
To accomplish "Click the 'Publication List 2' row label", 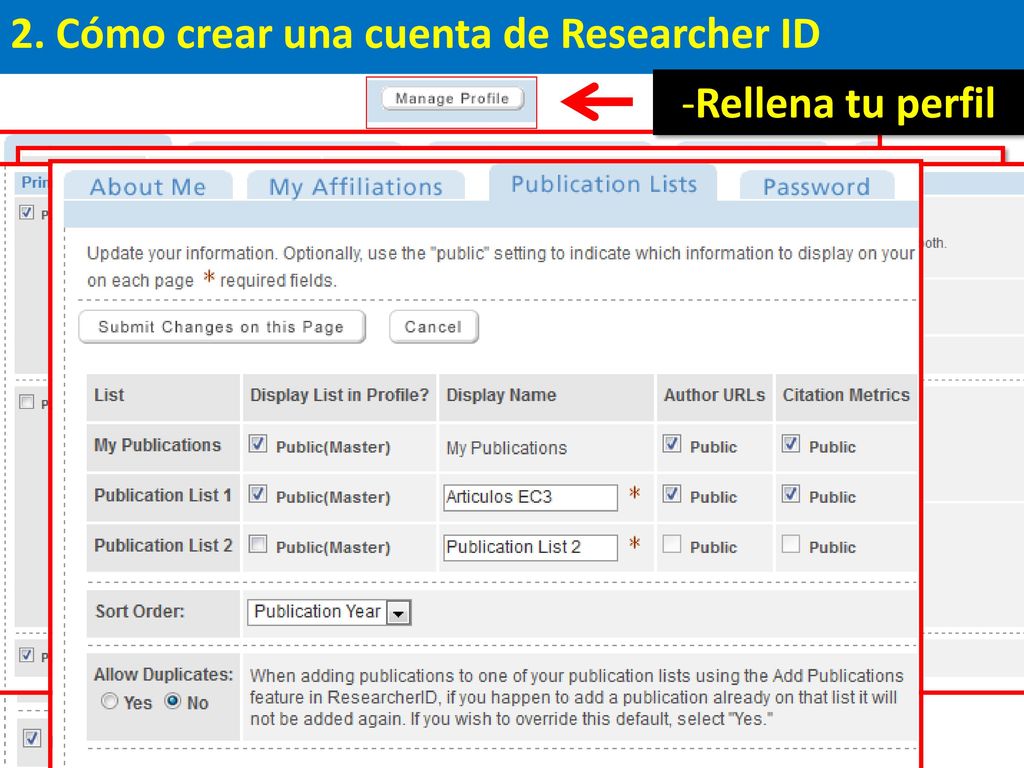I will tap(163, 545).
